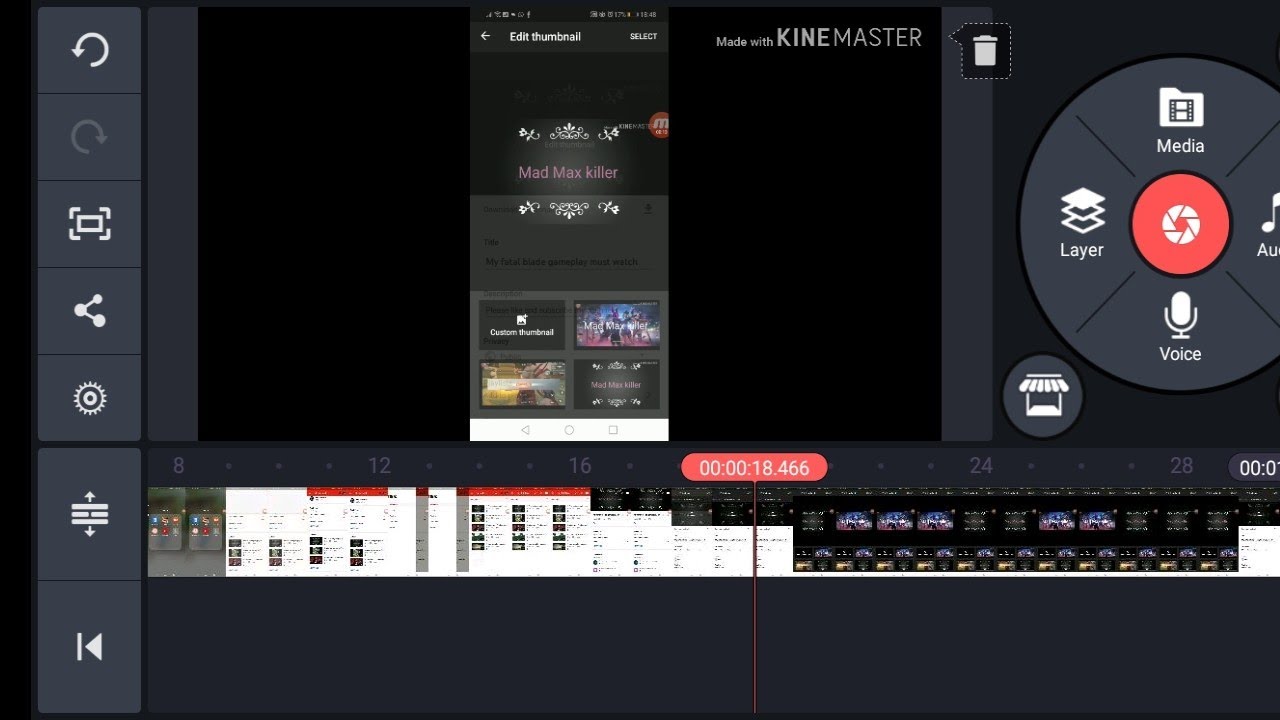The width and height of the screenshot is (1280, 720).
Task: Expand the timeline with track-height button
Action: [89, 514]
